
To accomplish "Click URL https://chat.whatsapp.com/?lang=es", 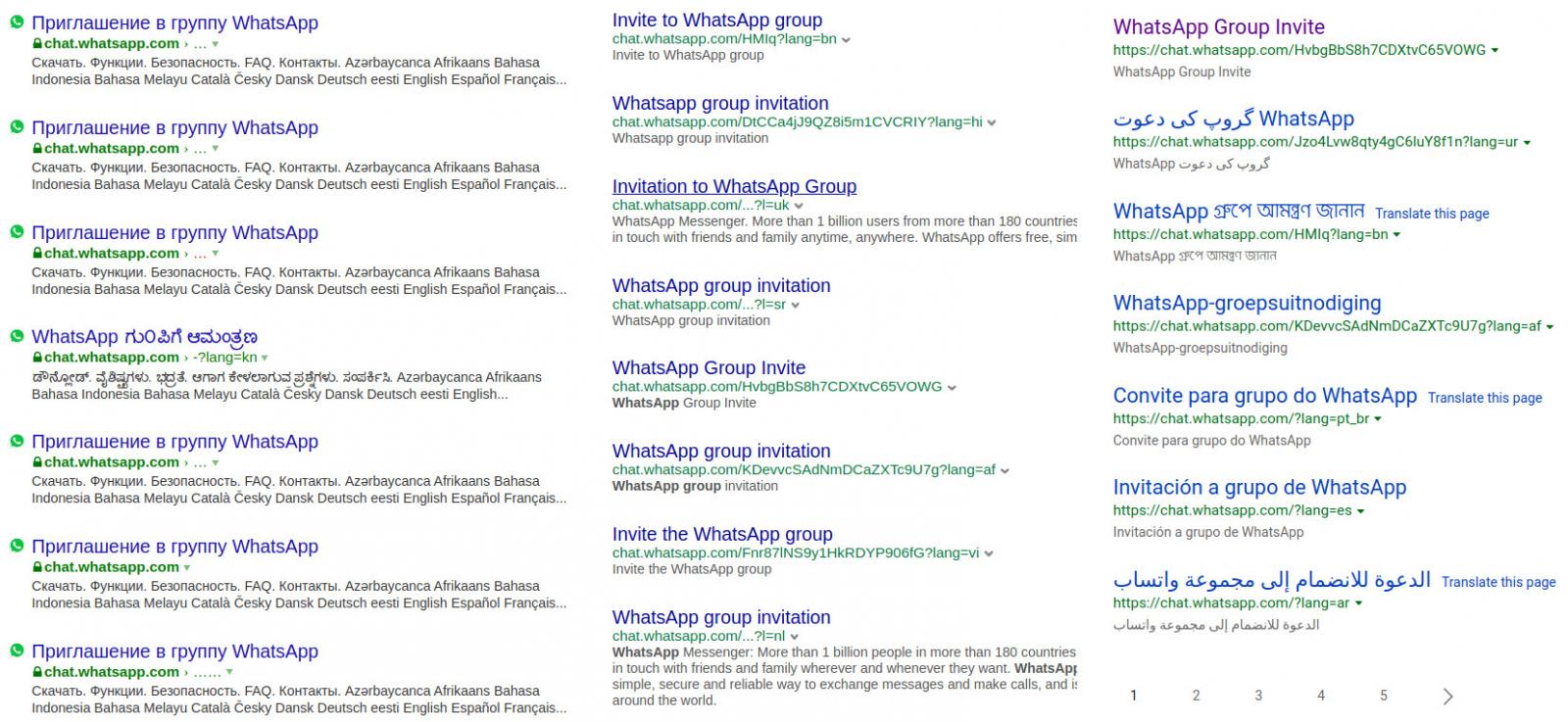I will point(1232,510).
